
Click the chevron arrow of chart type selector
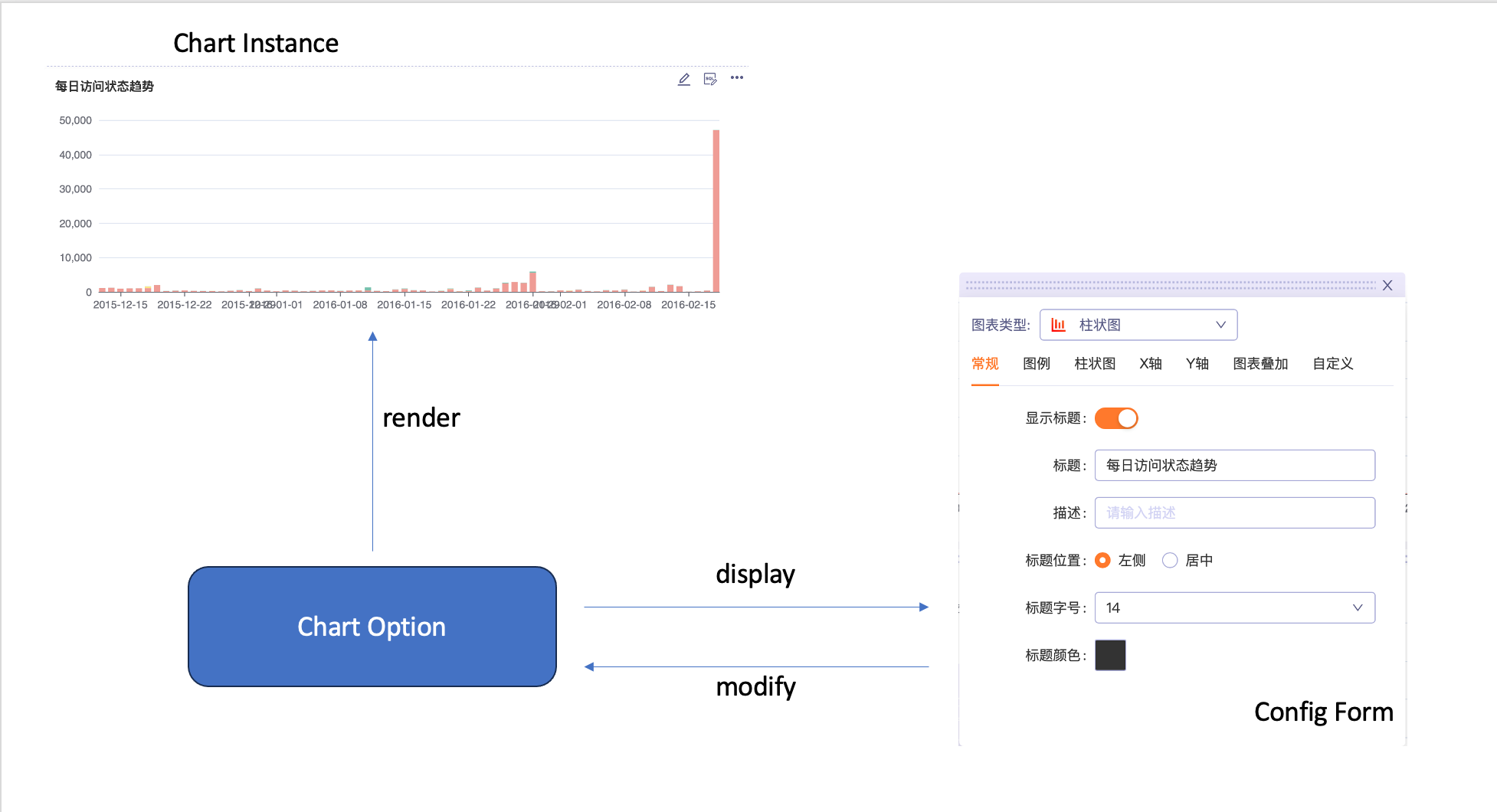click(1220, 325)
